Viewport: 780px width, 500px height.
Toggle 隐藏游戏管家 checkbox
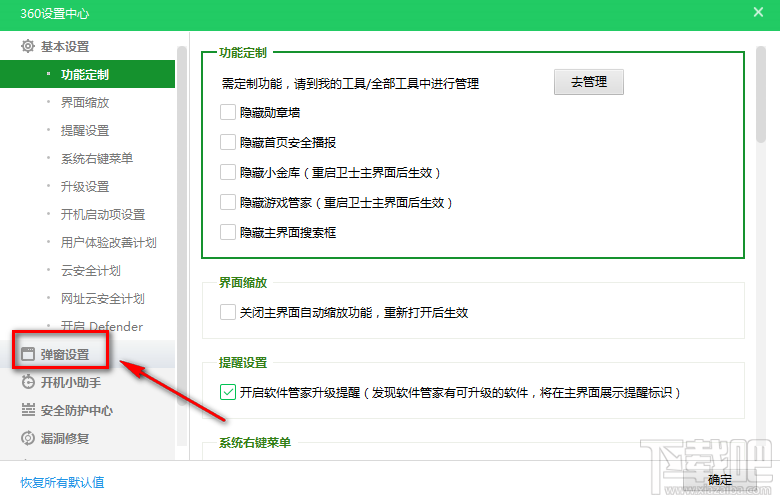(228, 202)
